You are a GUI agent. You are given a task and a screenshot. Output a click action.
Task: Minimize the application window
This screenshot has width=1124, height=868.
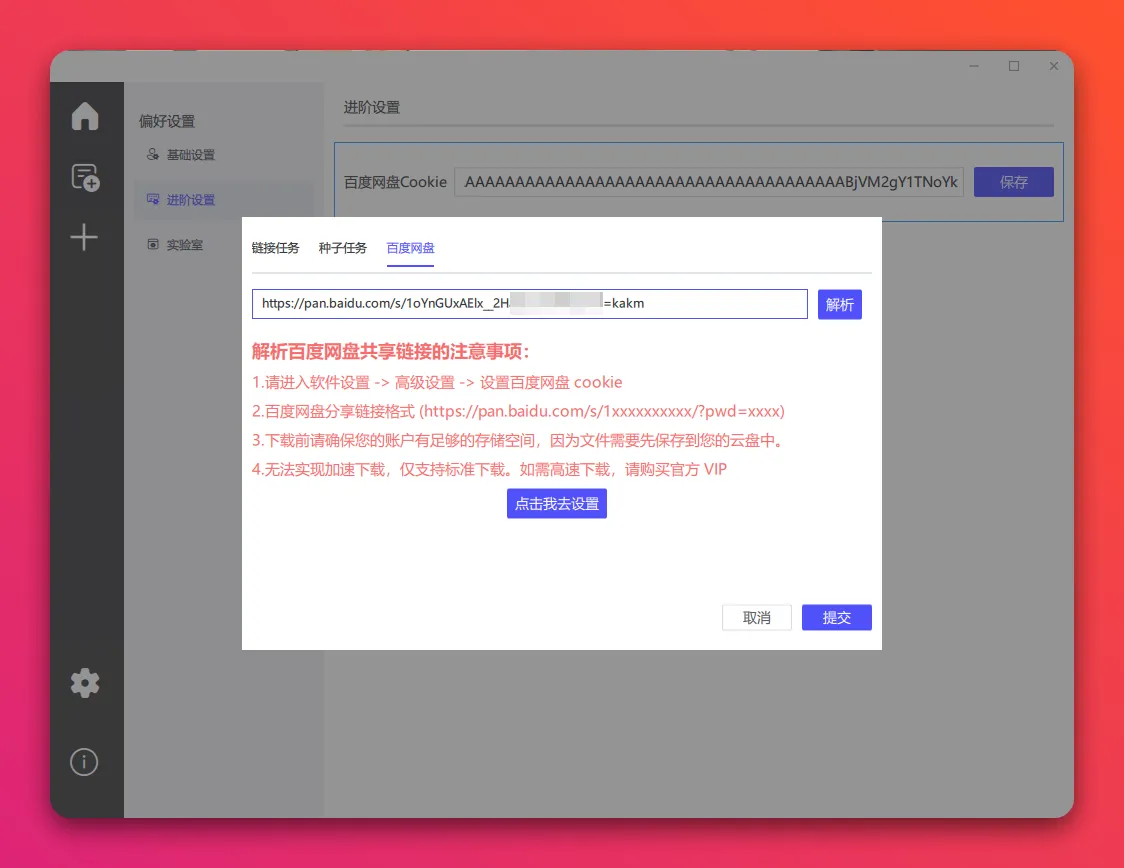coord(974,66)
